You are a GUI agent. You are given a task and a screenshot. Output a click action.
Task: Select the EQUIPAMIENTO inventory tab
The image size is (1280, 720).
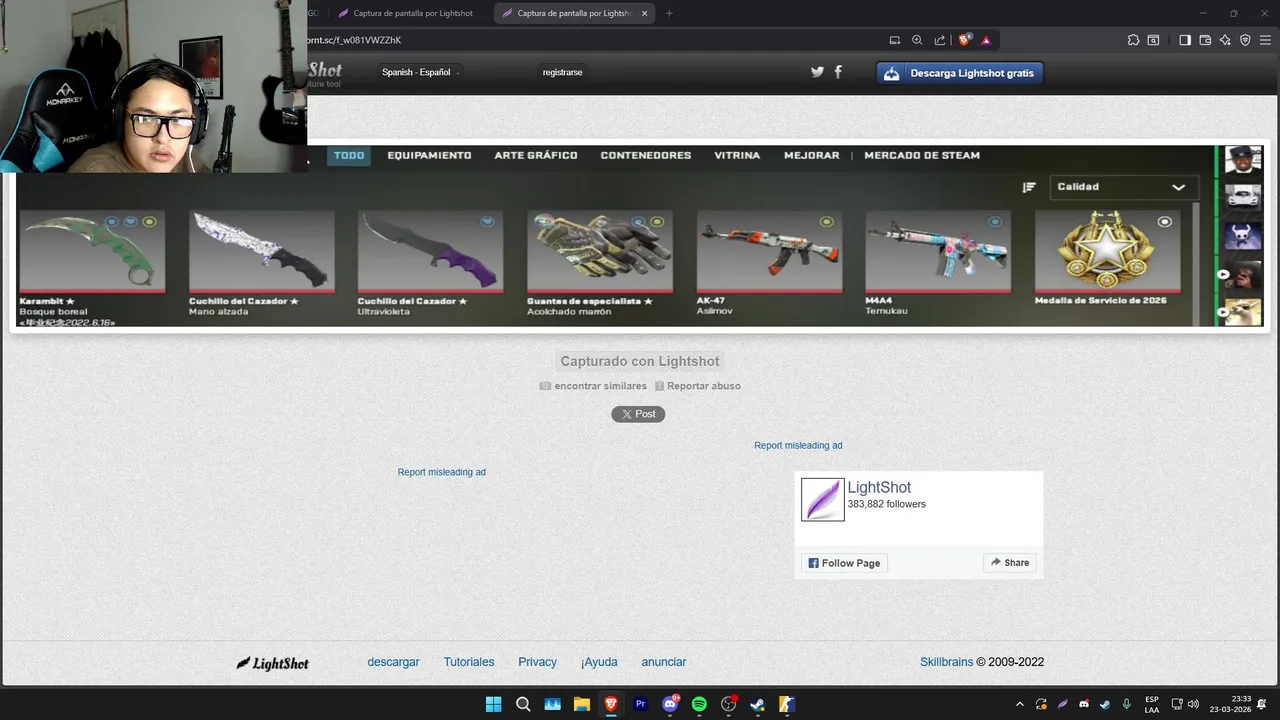pyautogui.click(x=429, y=155)
